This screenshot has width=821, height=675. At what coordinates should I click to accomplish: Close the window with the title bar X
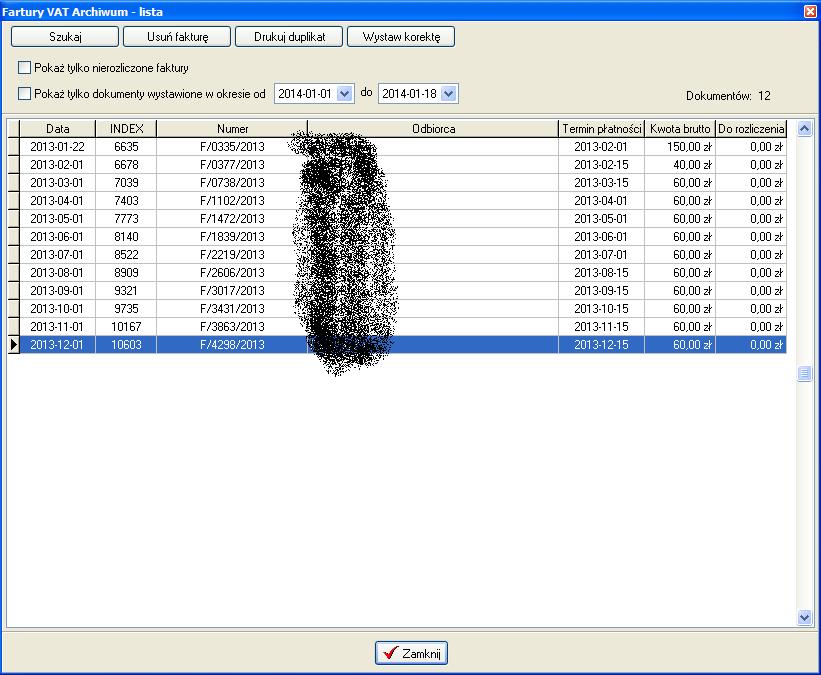click(809, 10)
